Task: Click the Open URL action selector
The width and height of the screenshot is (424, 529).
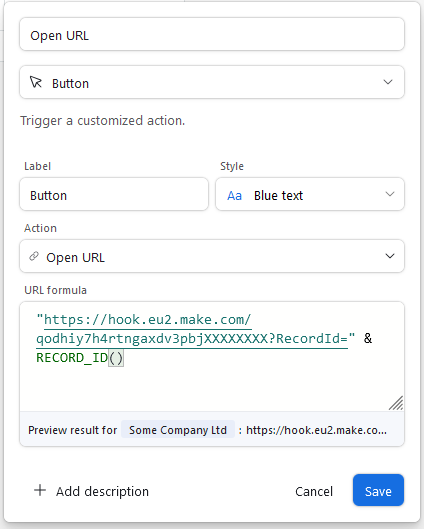Action: (x=212, y=256)
